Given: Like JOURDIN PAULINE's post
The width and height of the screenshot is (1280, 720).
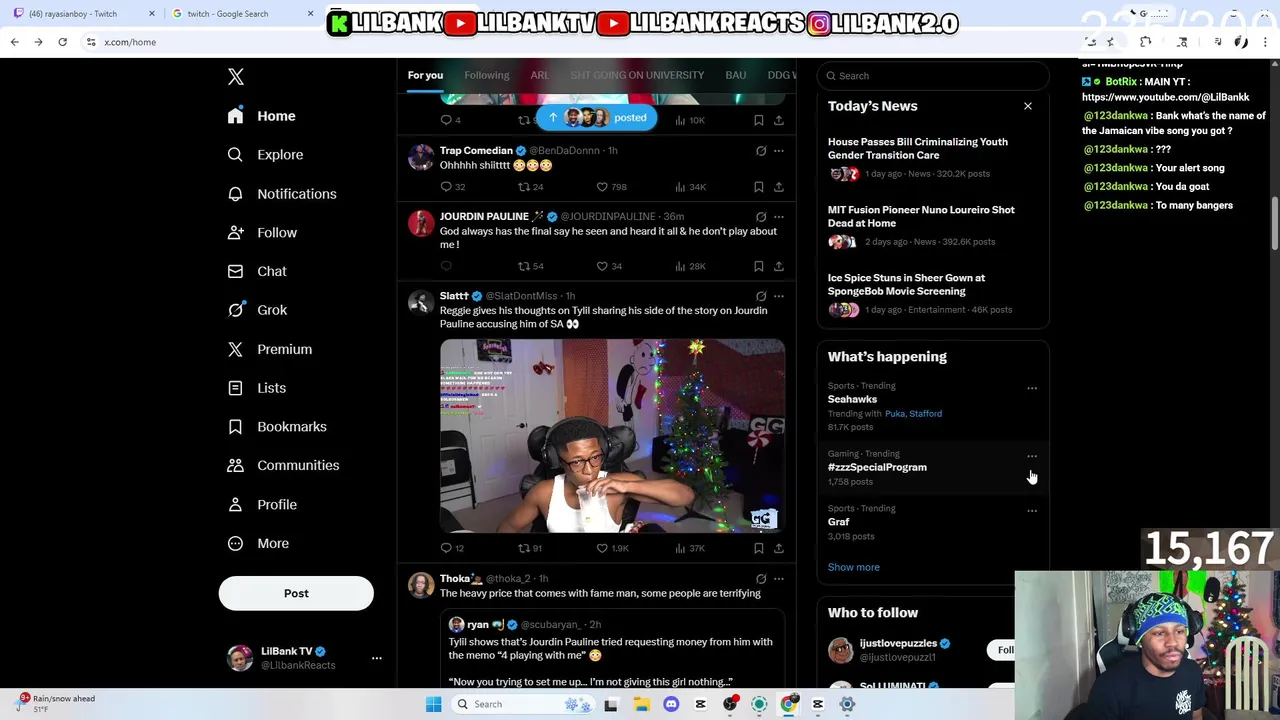Looking at the screenshot, I should [x=602, y=266].
